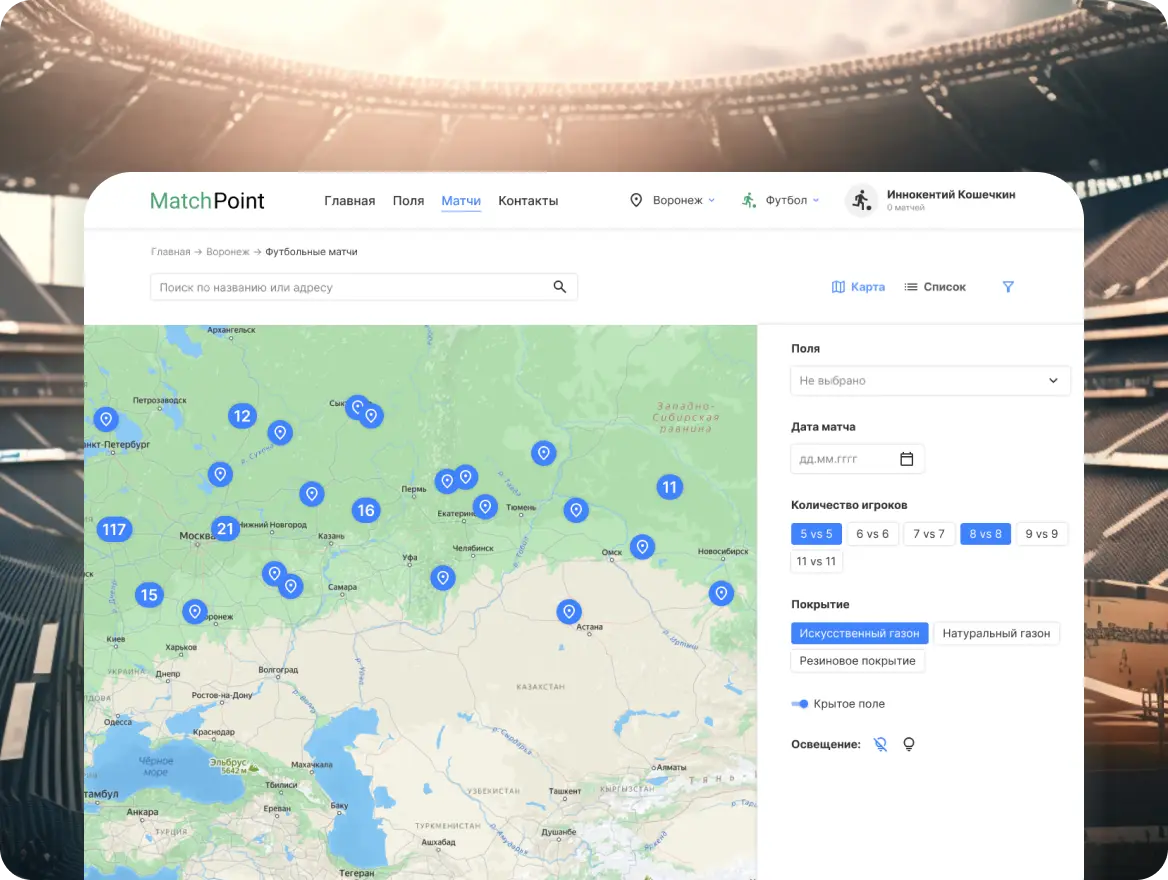Deselect the 5 vs 5 players option
This screenshot has width=1168, height=880.
(x=816, y=534)
